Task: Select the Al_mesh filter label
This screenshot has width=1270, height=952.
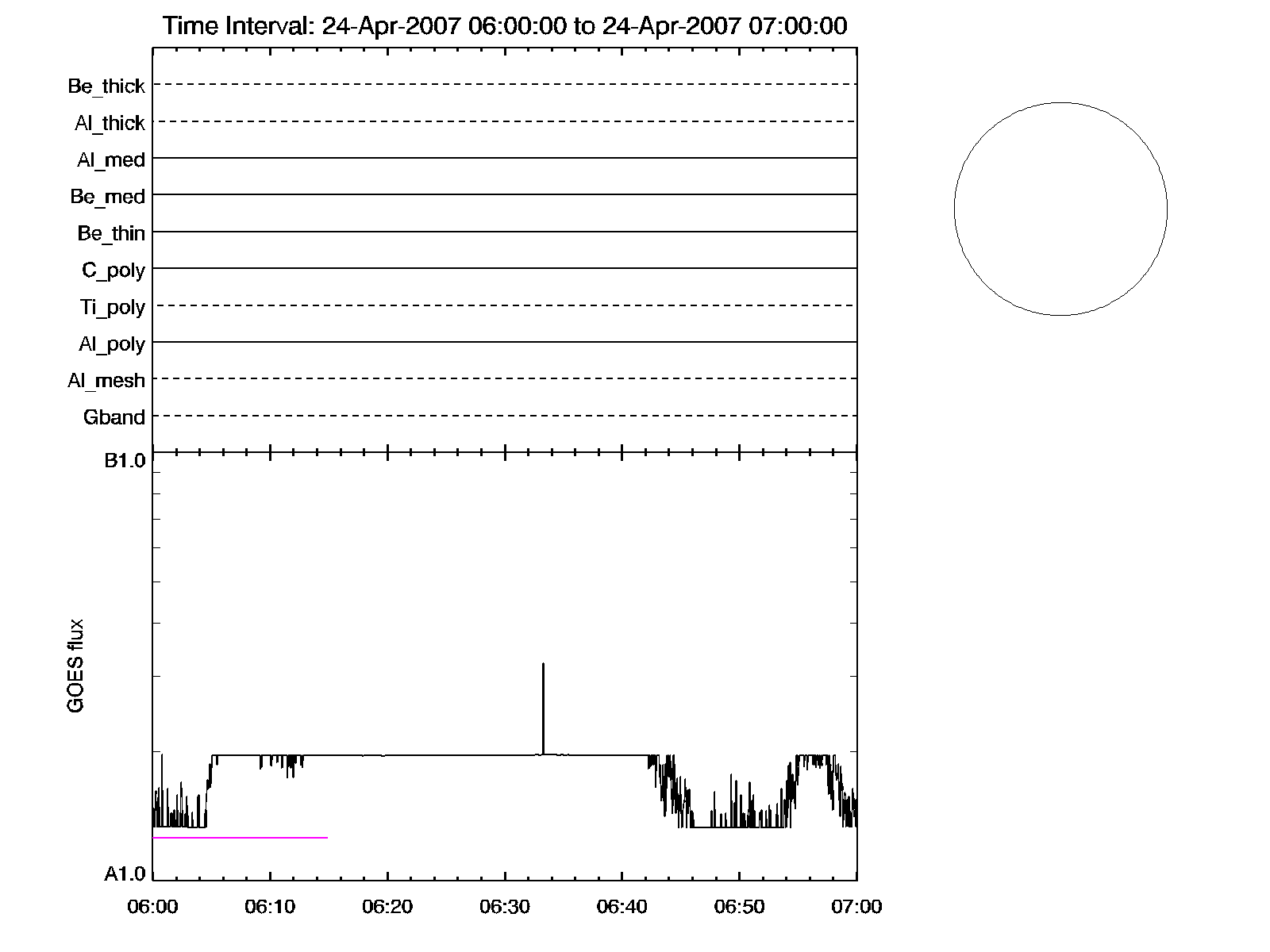Action: pyautogui.click(x=106, y=381)
